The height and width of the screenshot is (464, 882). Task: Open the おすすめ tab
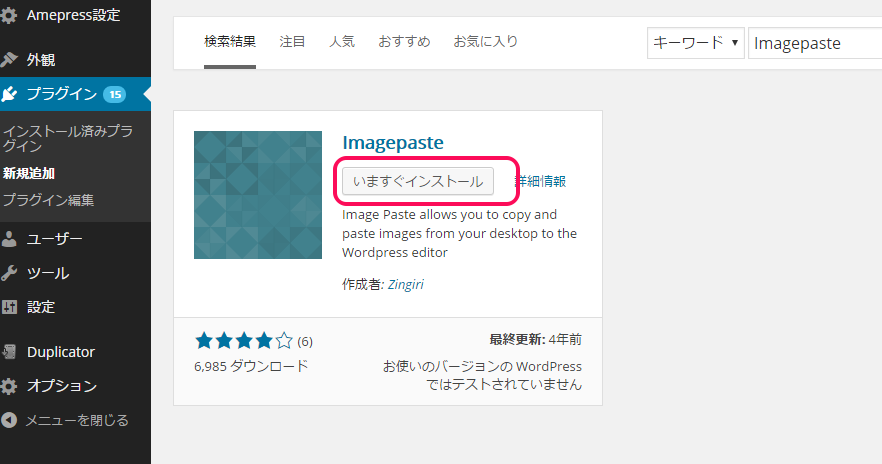pyautogui.click(x=404, y=42)
